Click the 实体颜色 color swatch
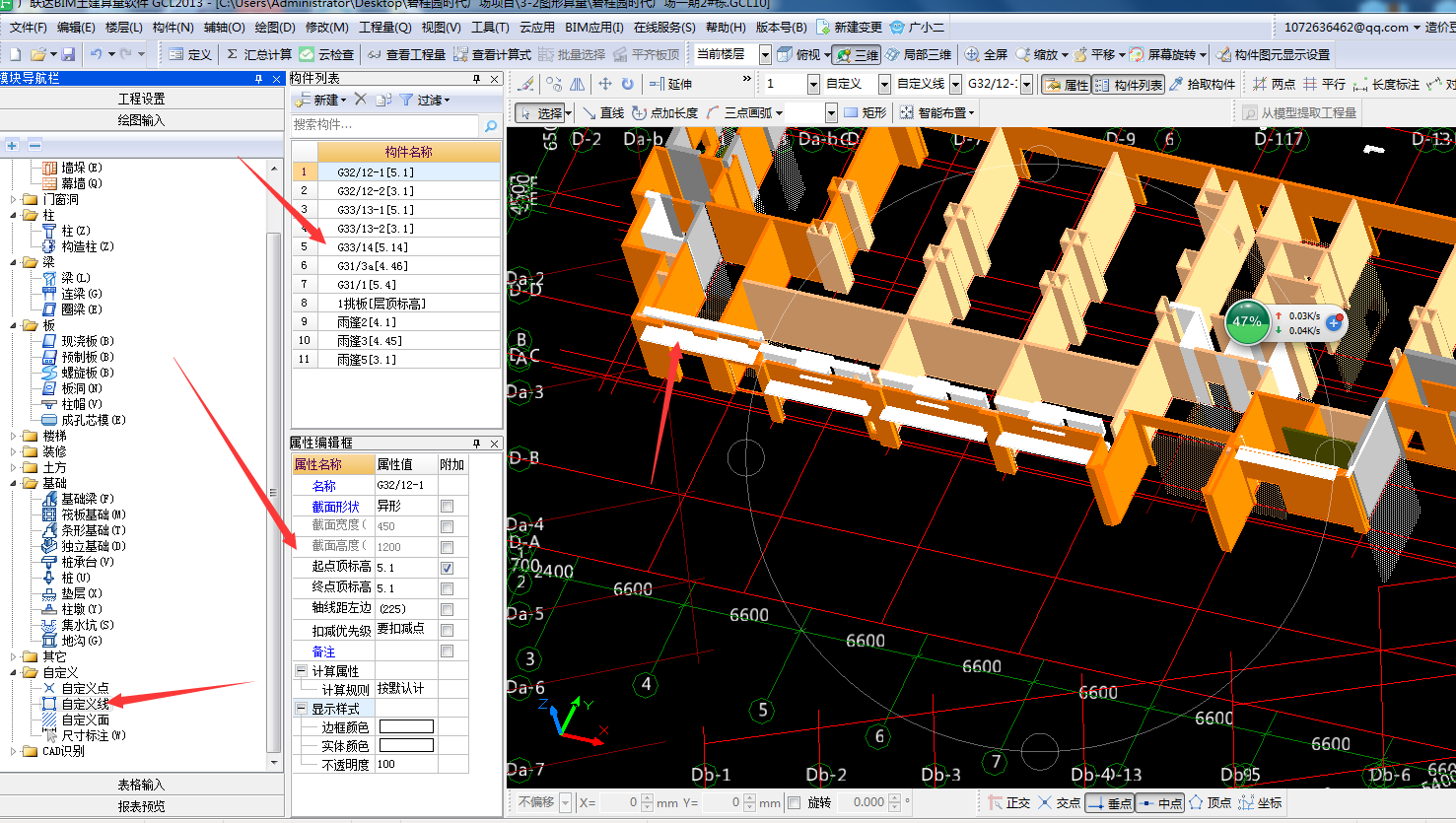This screenshot has height=823, width=1456. coord(406,745)
